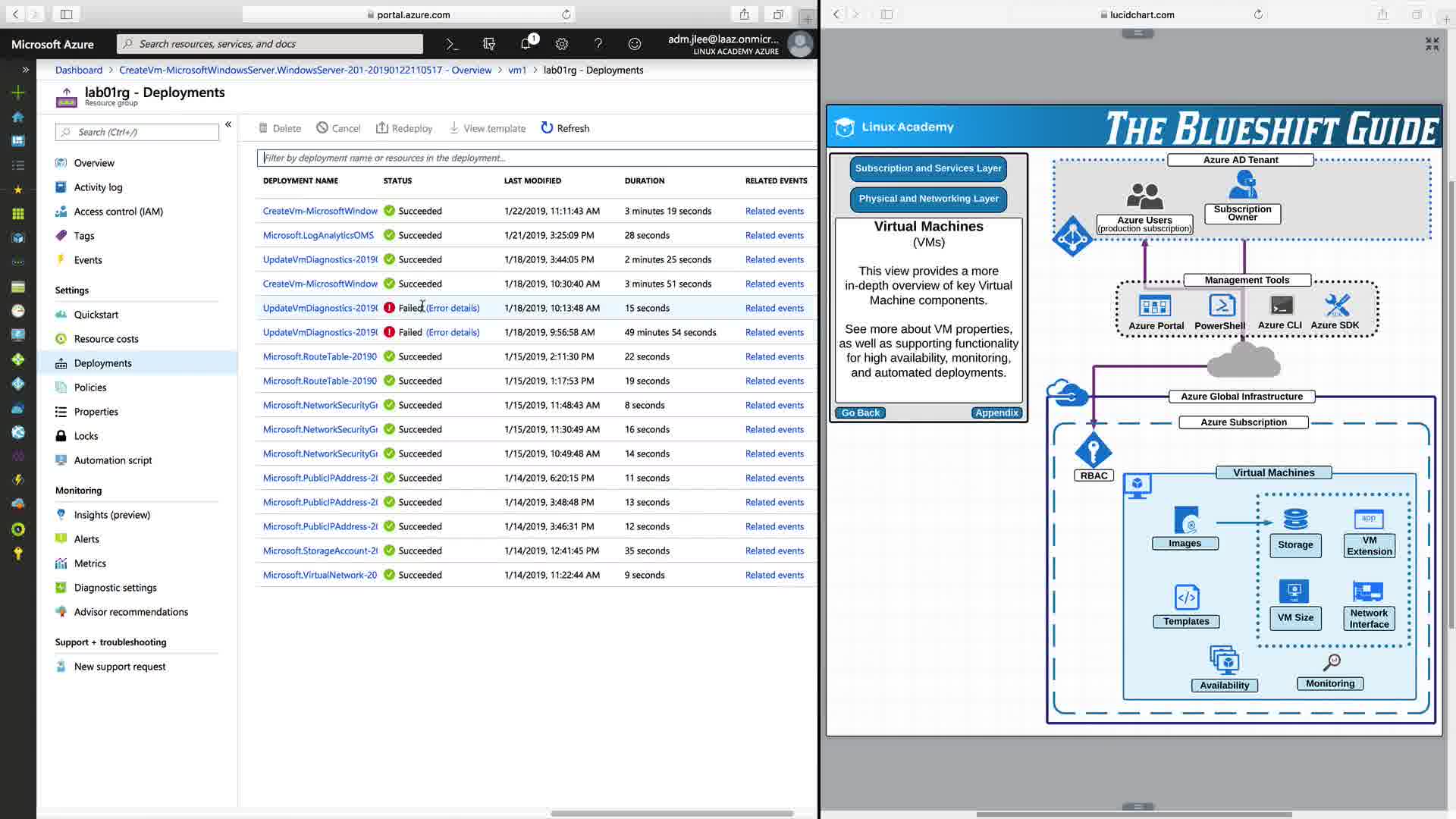Click the Appendix button in diagram
This screenshot has height=819, width=1456.
[x=996, y=413]
